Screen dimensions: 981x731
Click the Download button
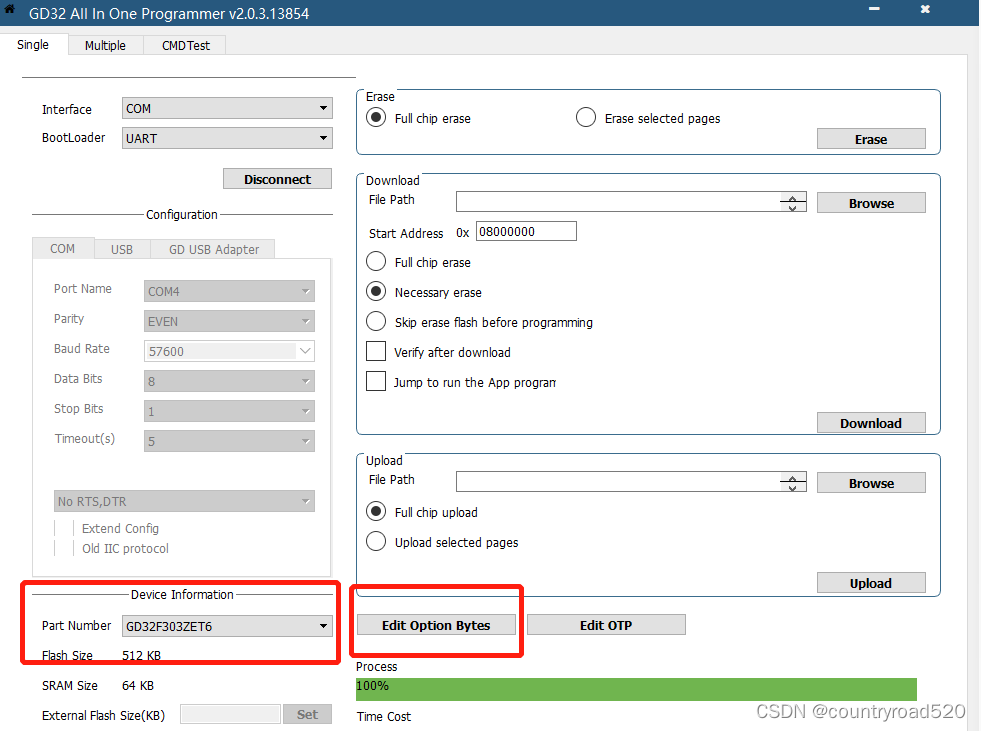(x=871, y=423)
